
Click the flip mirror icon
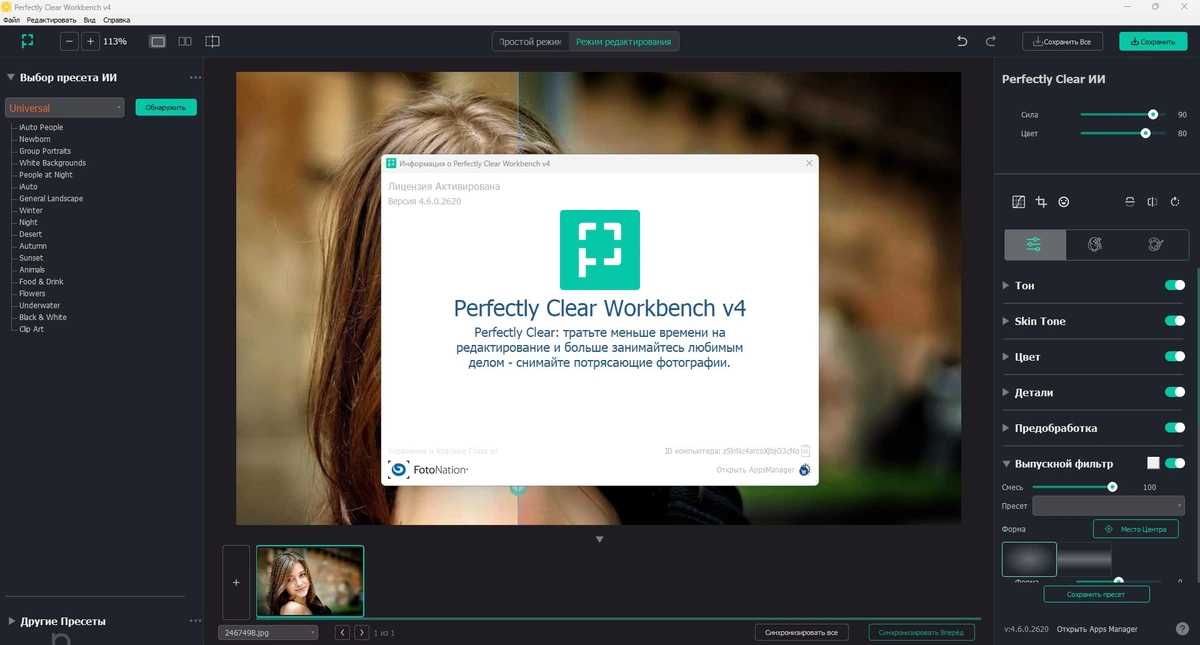[x=1152, y=202]
